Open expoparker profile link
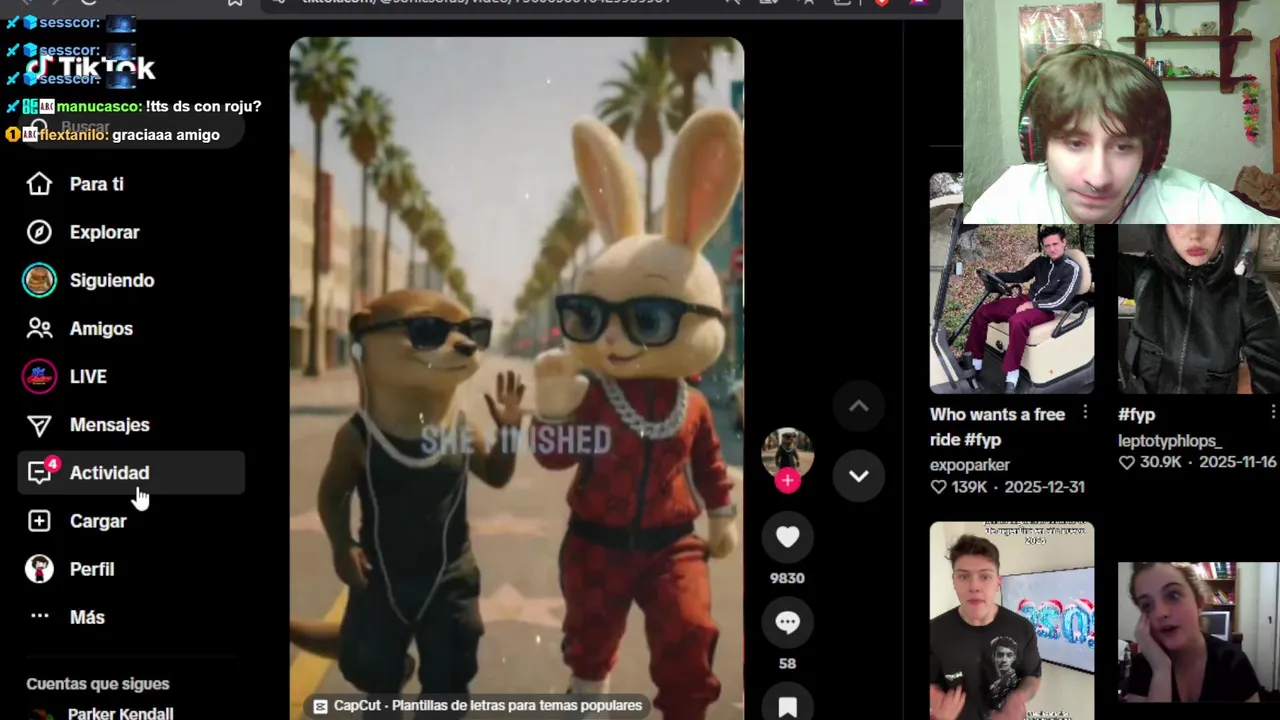1280x720 pixels. (970, 465)
